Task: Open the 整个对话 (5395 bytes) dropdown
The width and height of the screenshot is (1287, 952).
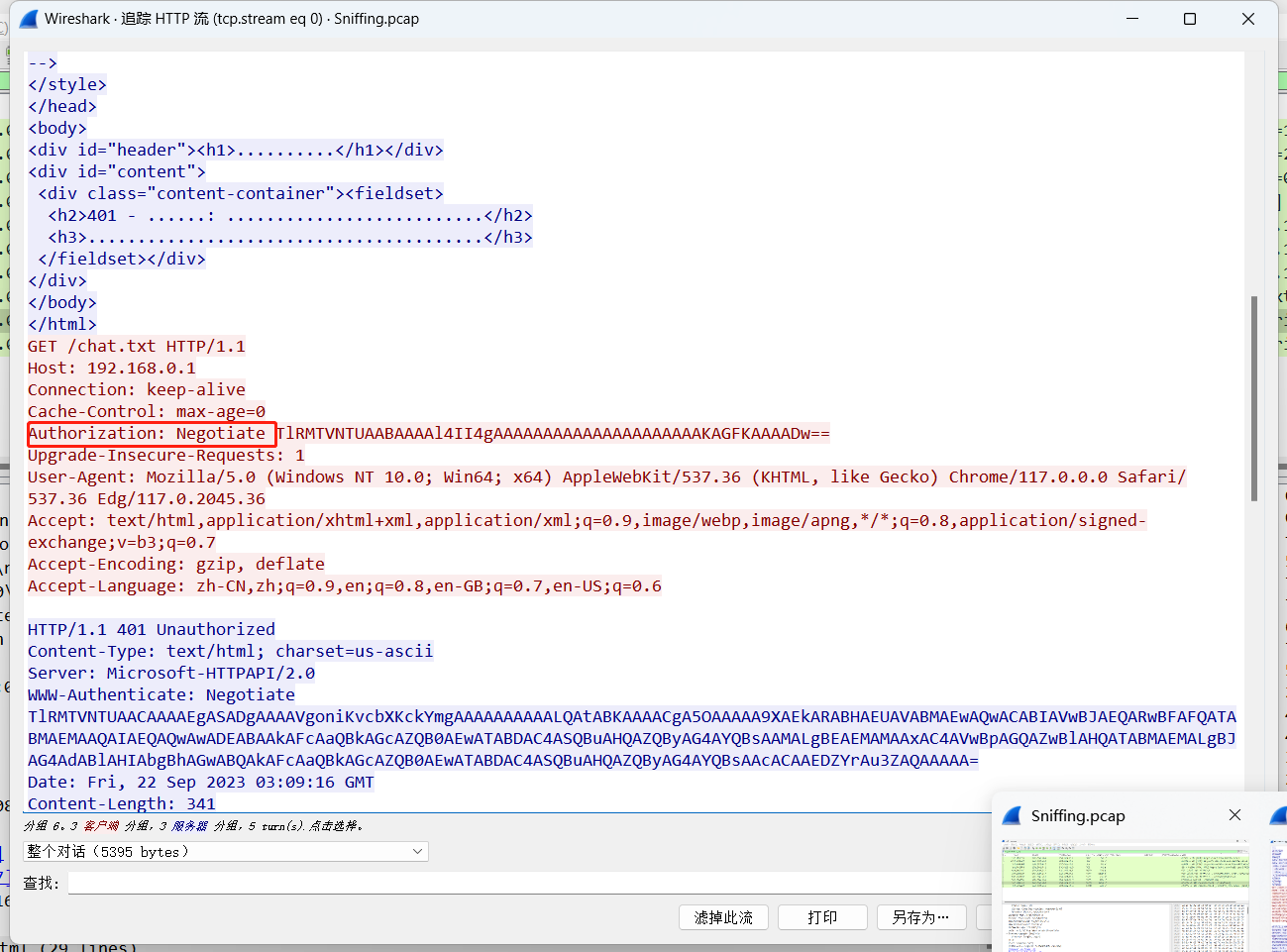Action: (x=226, y=852)
